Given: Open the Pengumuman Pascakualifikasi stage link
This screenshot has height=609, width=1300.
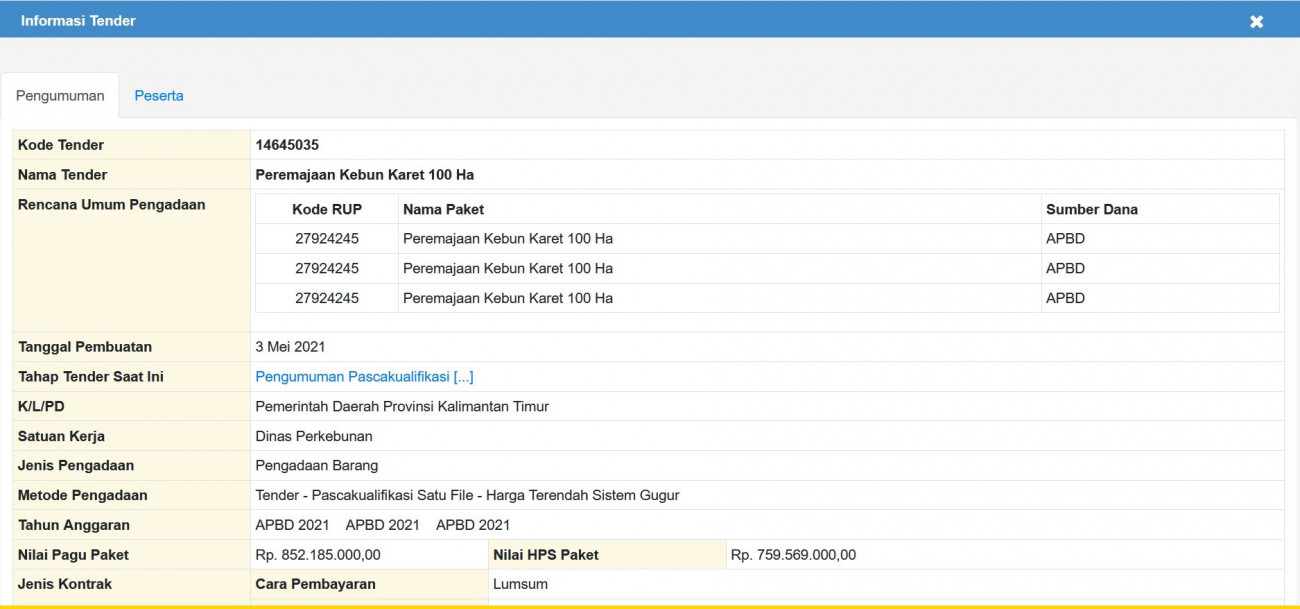Looking at the screenshot, I should point(364,377).
